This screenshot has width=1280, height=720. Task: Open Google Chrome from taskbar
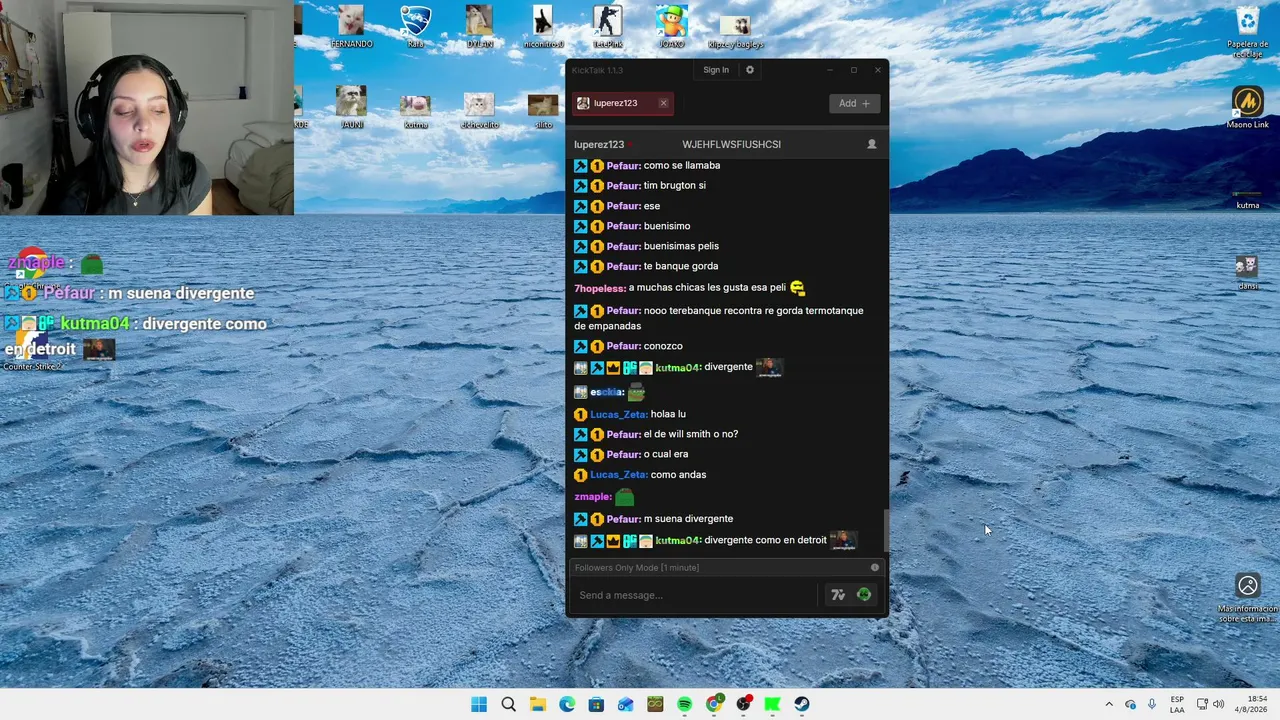[714, 704]
